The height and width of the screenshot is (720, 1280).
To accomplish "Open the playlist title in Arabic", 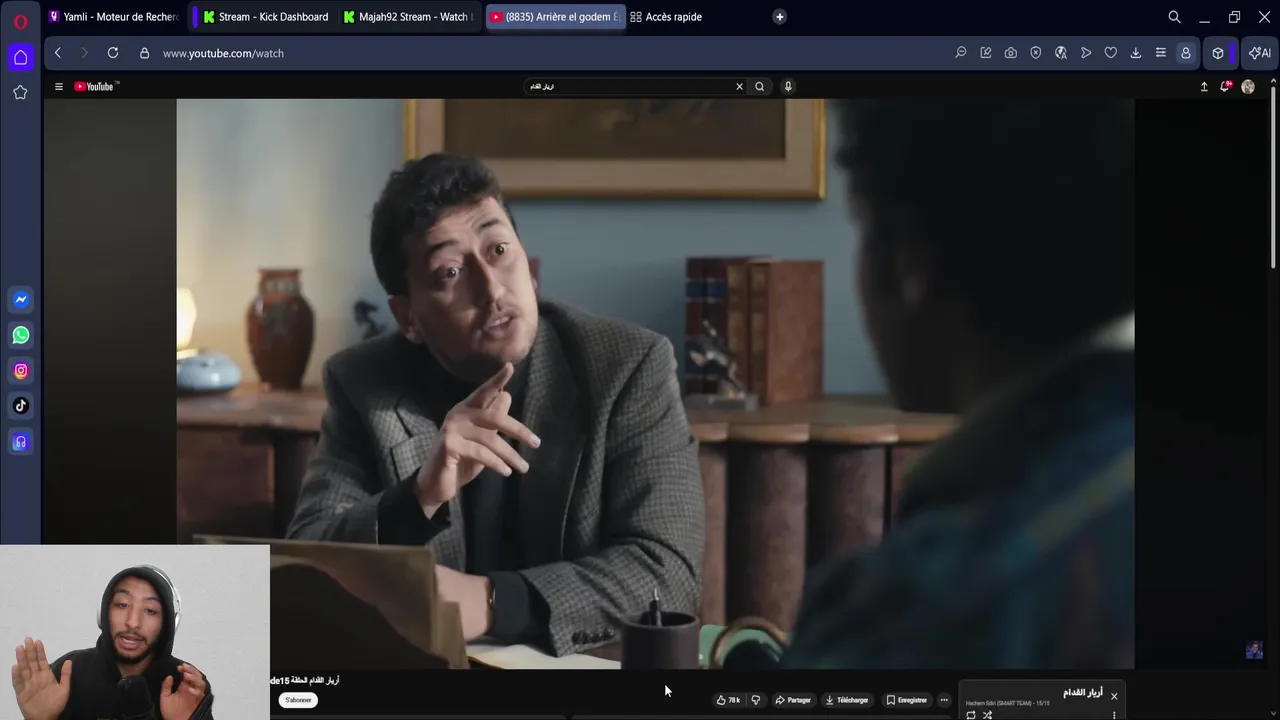I will (1083, 692).
